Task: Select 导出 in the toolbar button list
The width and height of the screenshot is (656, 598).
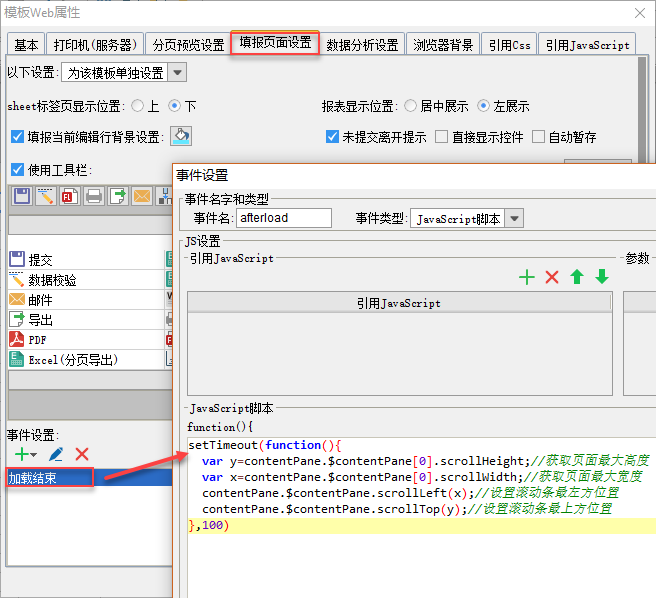Action: pyautogui.click(x=86, y=320)
